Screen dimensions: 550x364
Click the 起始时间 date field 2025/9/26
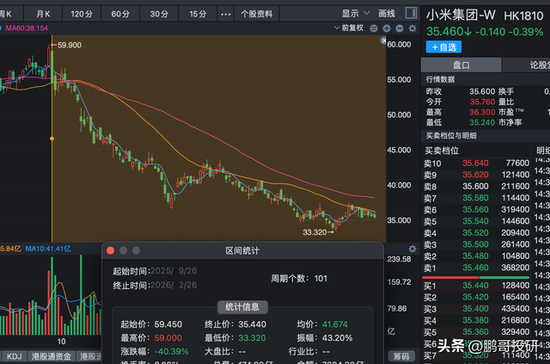click(x=174, y=271)
